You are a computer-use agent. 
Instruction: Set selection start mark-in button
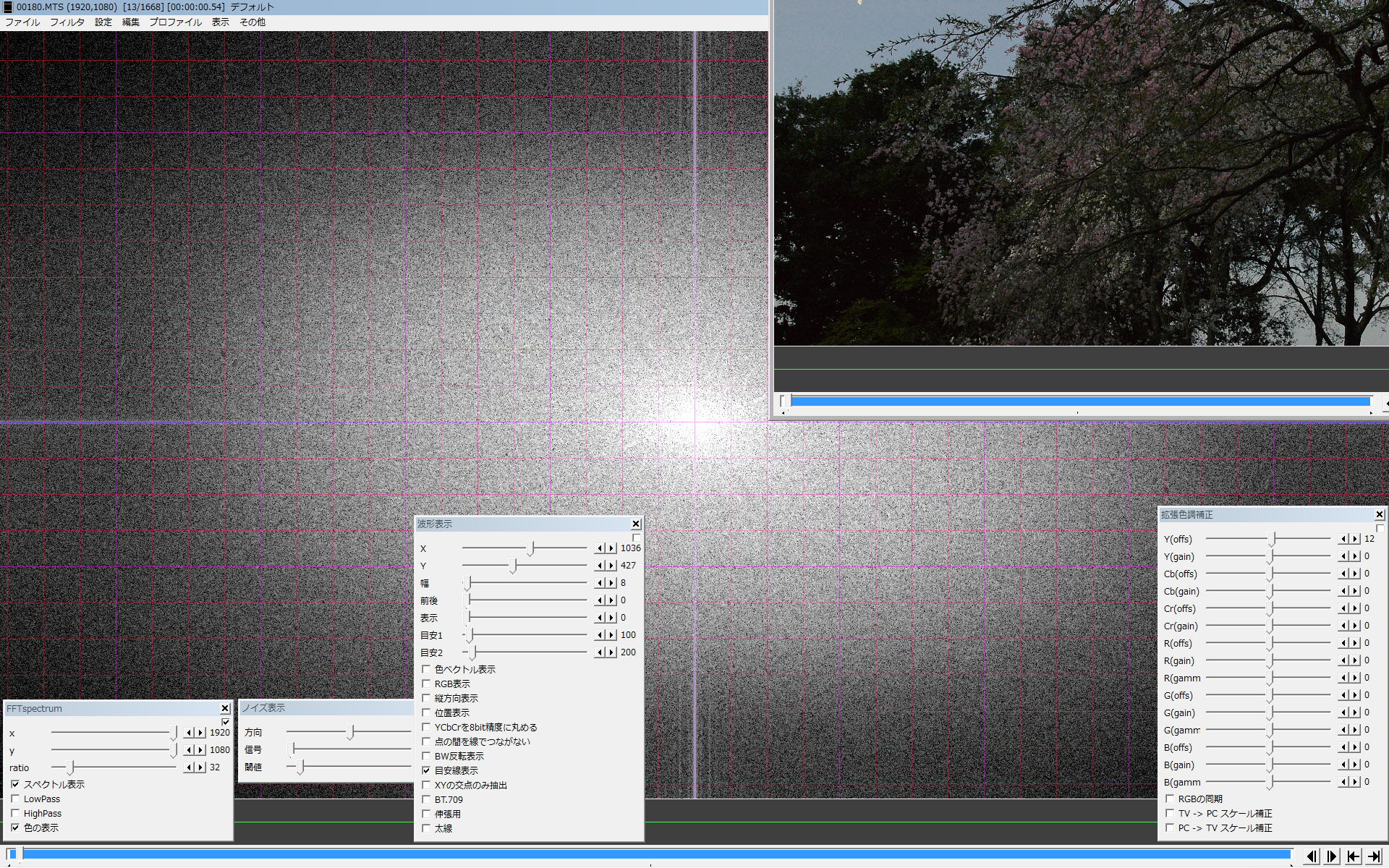[x=1353, y=856]
